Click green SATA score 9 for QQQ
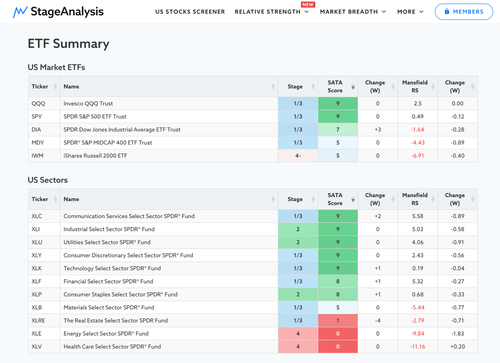This screenshot has width=500, height=363. [338, 104]
